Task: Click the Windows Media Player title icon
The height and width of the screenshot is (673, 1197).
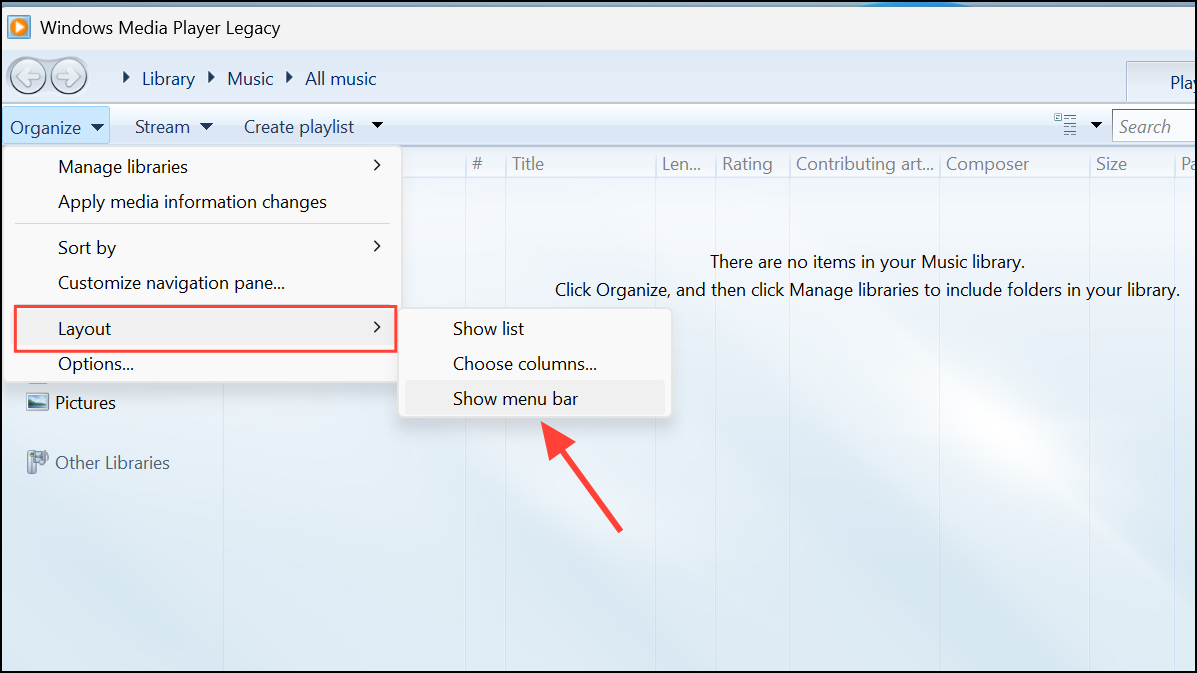Action: (x=19, y=27)
